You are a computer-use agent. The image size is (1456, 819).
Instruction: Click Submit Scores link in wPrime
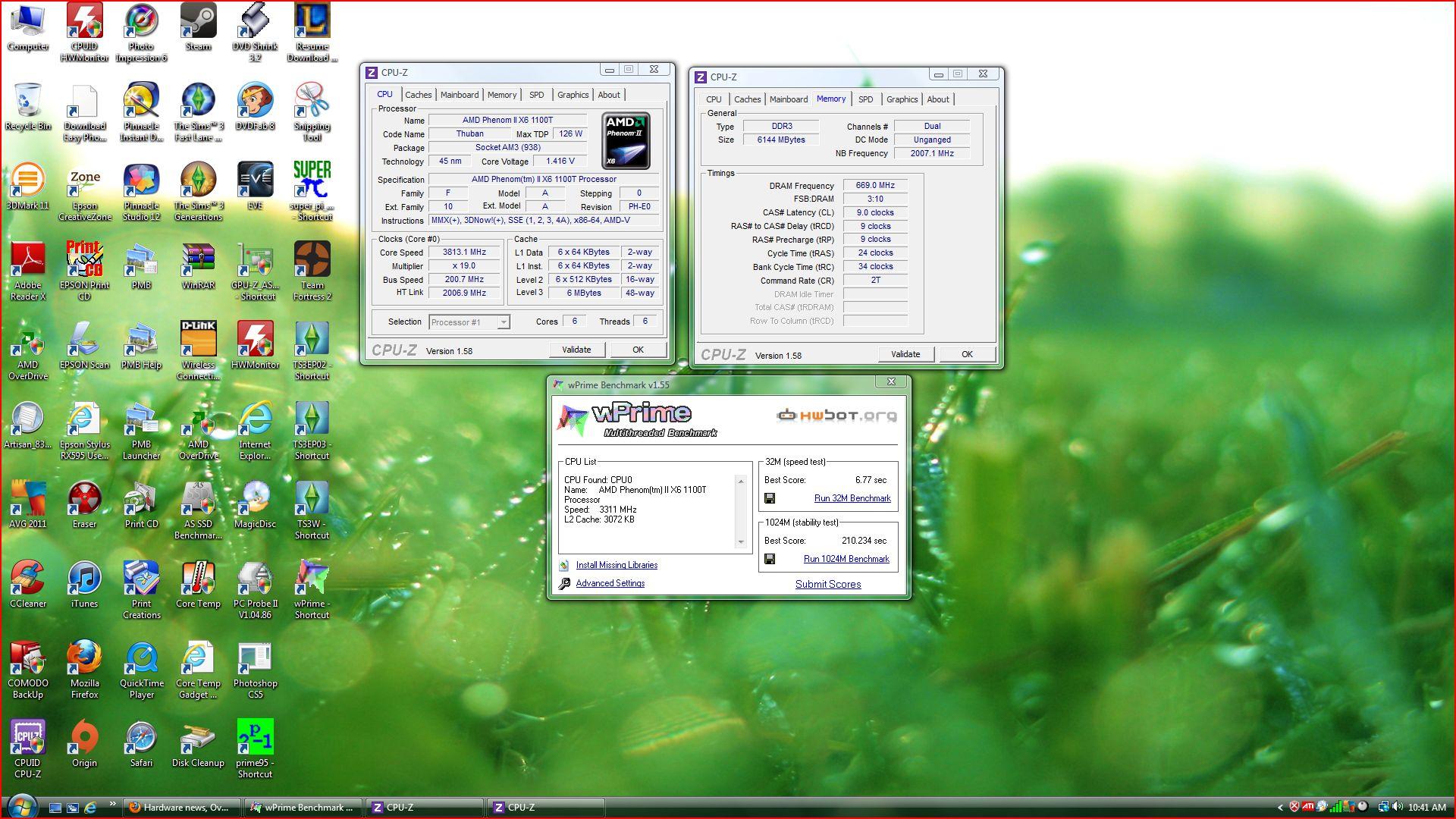[x=828, y=584]
